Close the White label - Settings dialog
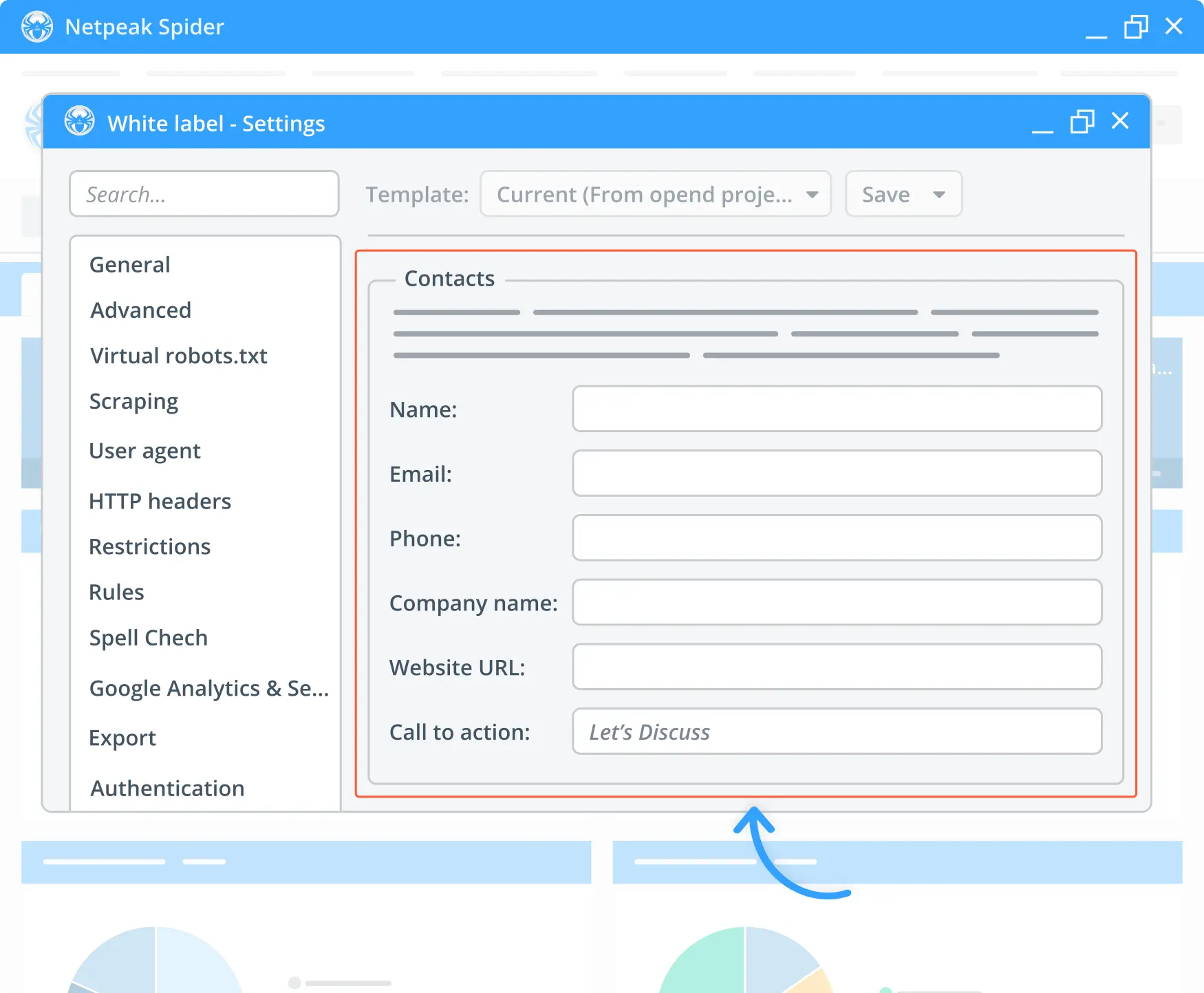Image resolution: width=1204 pixels, height=993 pixels. point(1120,121)
